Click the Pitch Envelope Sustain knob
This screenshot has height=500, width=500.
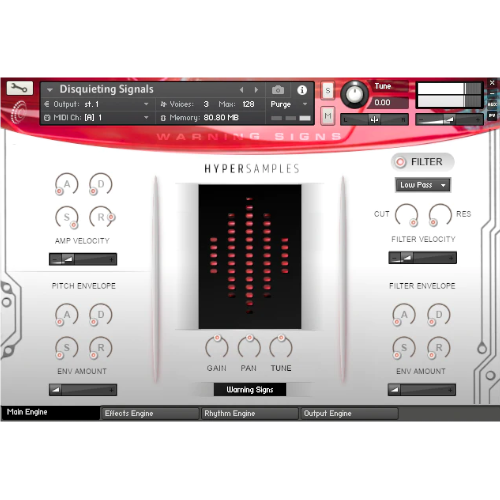[x=67, y=348]
